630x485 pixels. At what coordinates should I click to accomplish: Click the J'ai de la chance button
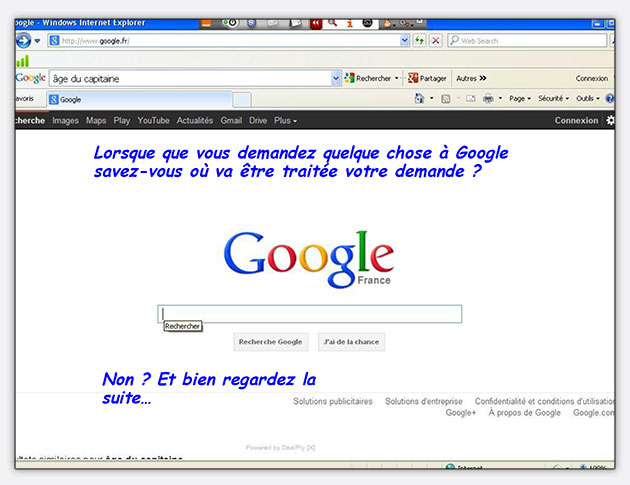pos(352,342)
